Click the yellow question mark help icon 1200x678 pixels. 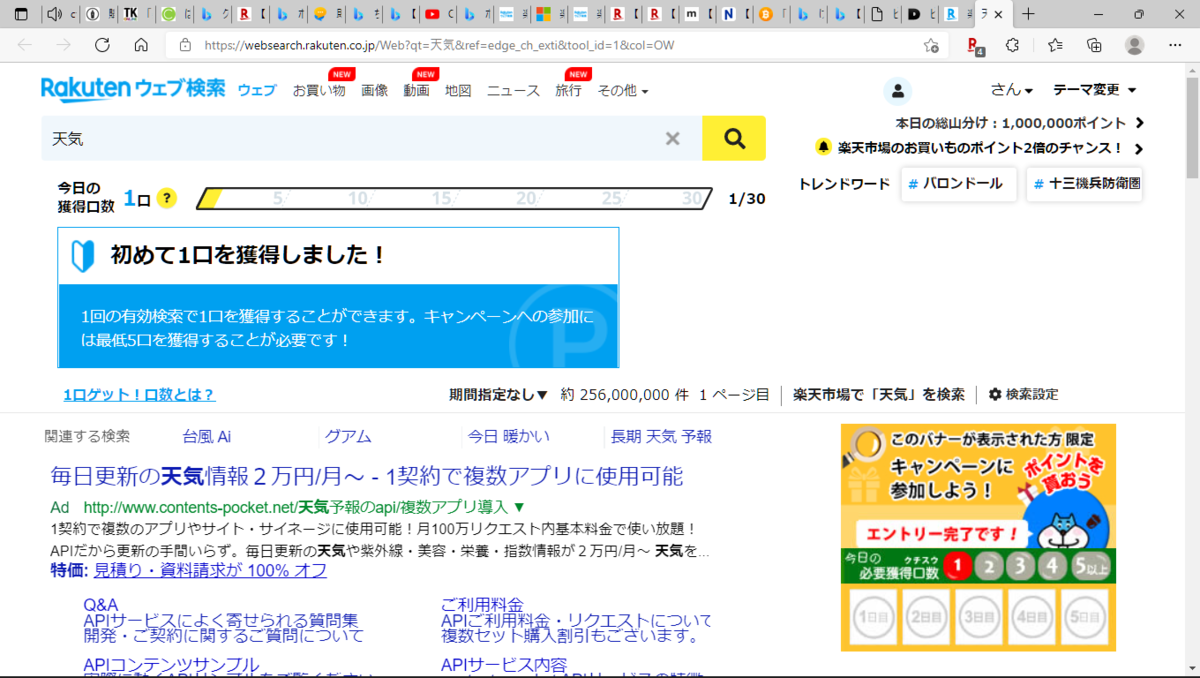(167, 198)
